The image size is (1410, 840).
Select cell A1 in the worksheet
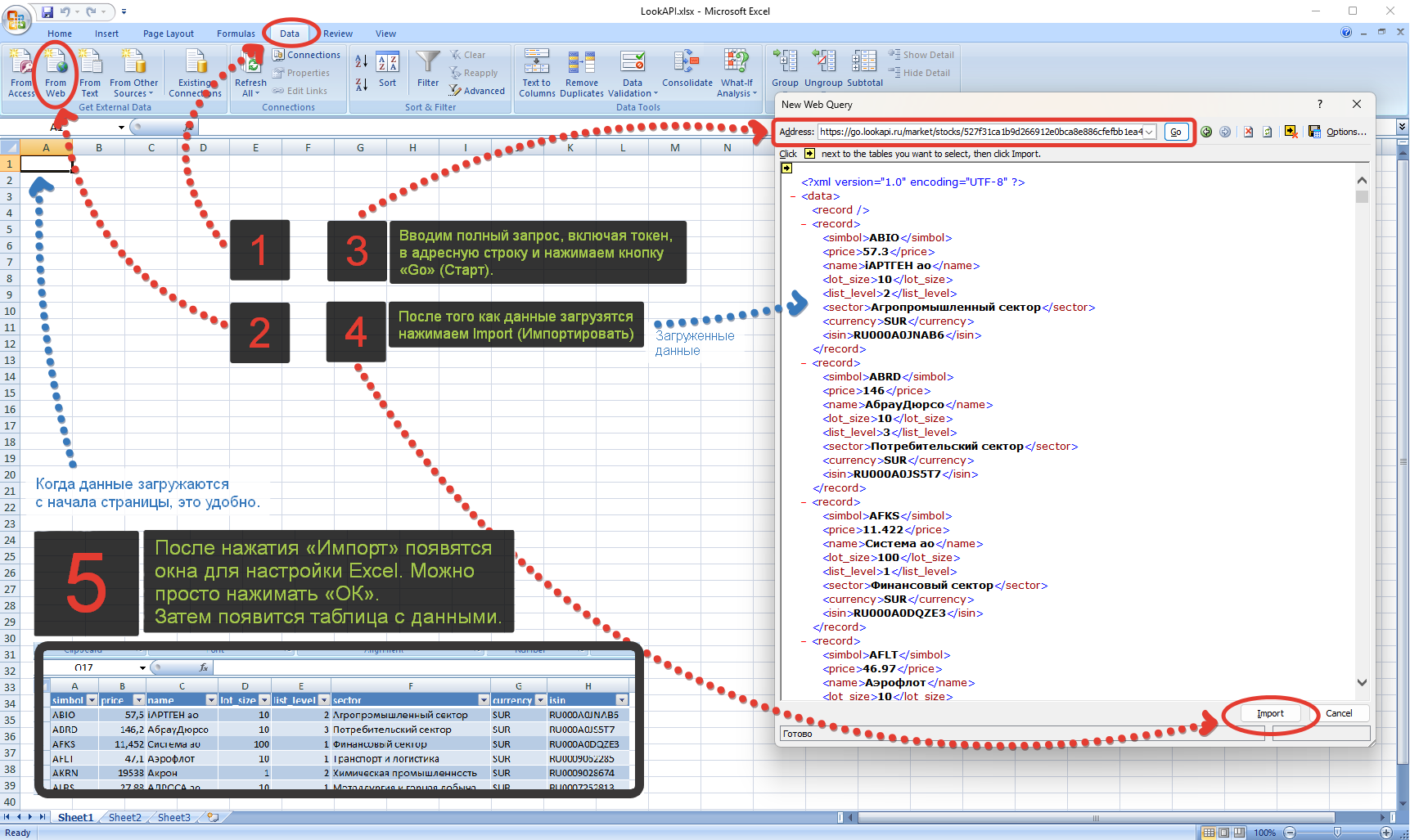point(46,164)
